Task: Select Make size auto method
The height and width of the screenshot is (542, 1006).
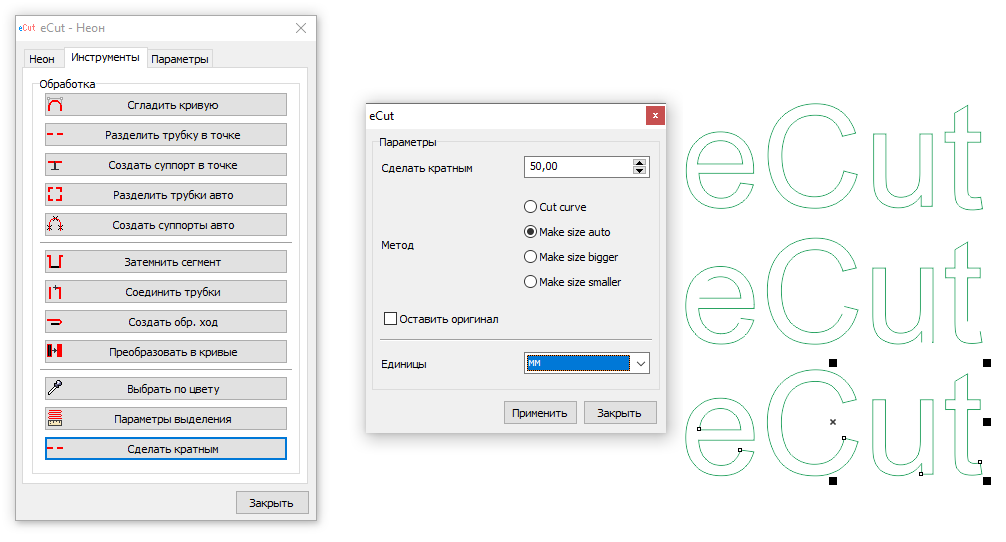Action: coord(568,232)
